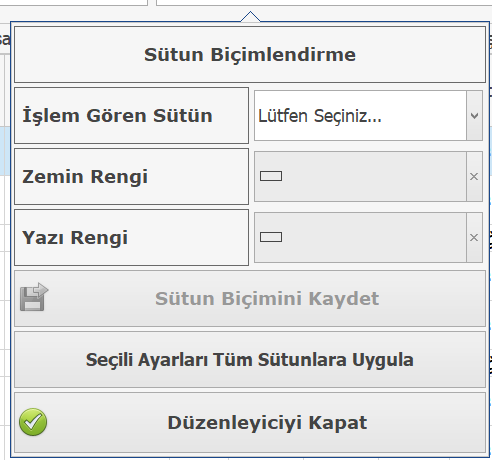Viewport: 492px width, 460px height.
Task: Click the Sütun Biçimlendirme header title
Action: pos(250,55)
